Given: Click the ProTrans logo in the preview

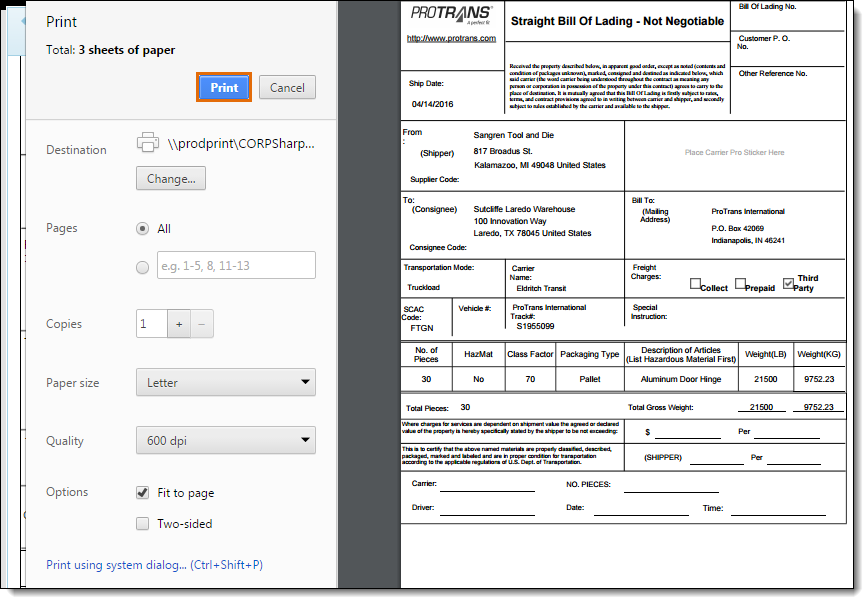Looking at the screenshot, I should (x=451, y=14).
